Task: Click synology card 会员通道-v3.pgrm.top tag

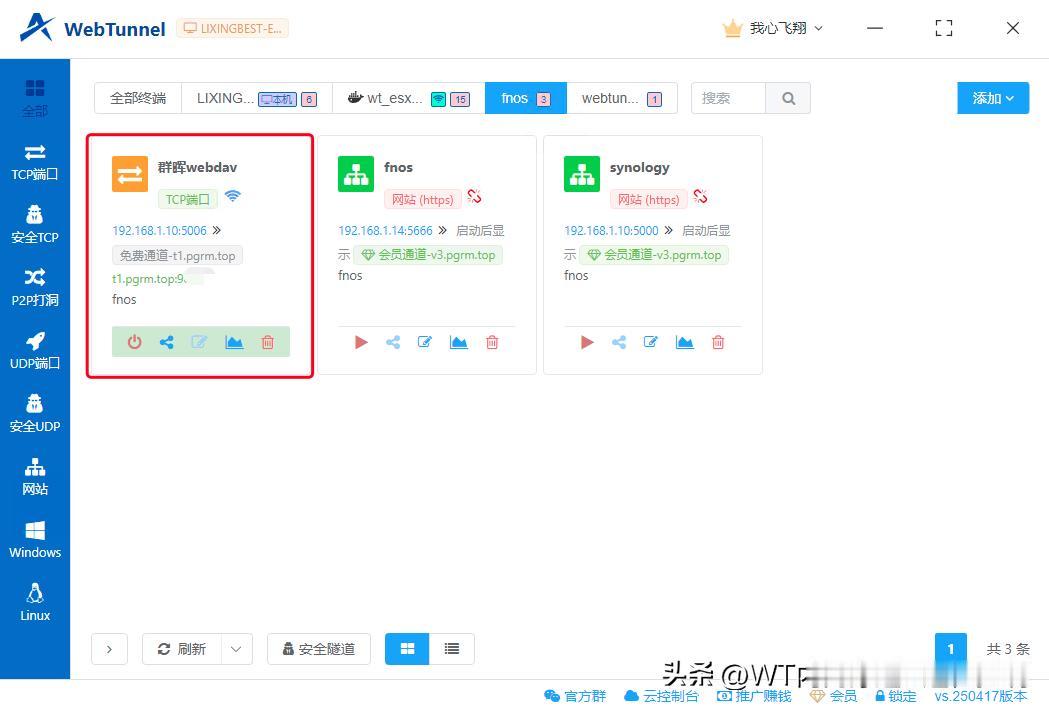Action: pyautogui.click(x=654, y=255)
